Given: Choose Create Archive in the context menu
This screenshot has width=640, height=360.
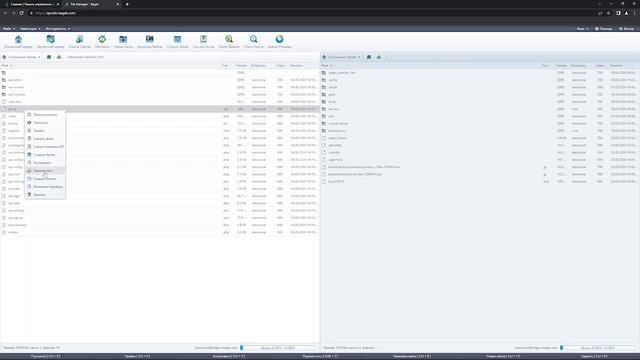Looking at the screenshot, I should pyautogui.click(x=45, y=155).
